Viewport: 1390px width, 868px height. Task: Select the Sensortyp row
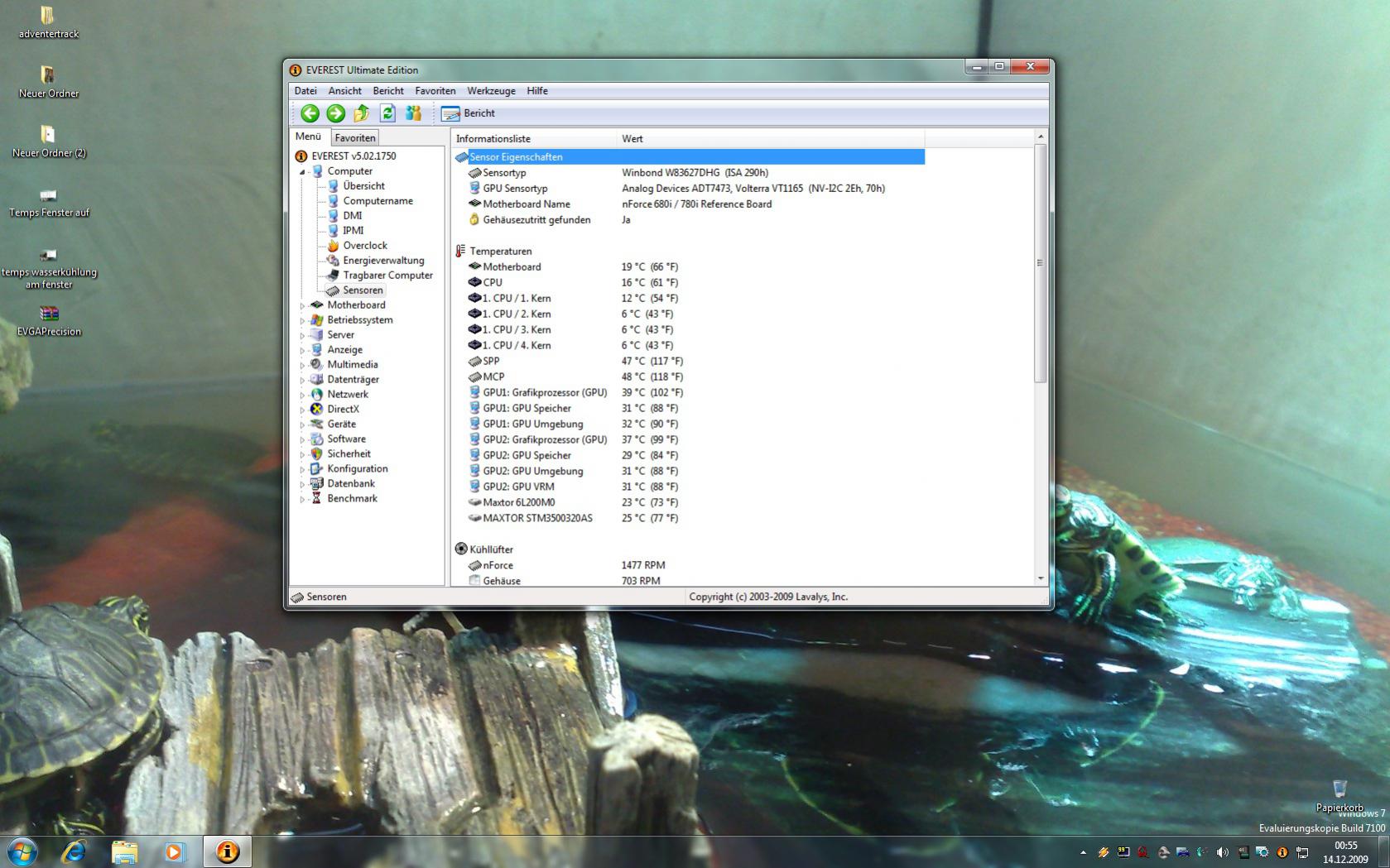coord(689,173)
